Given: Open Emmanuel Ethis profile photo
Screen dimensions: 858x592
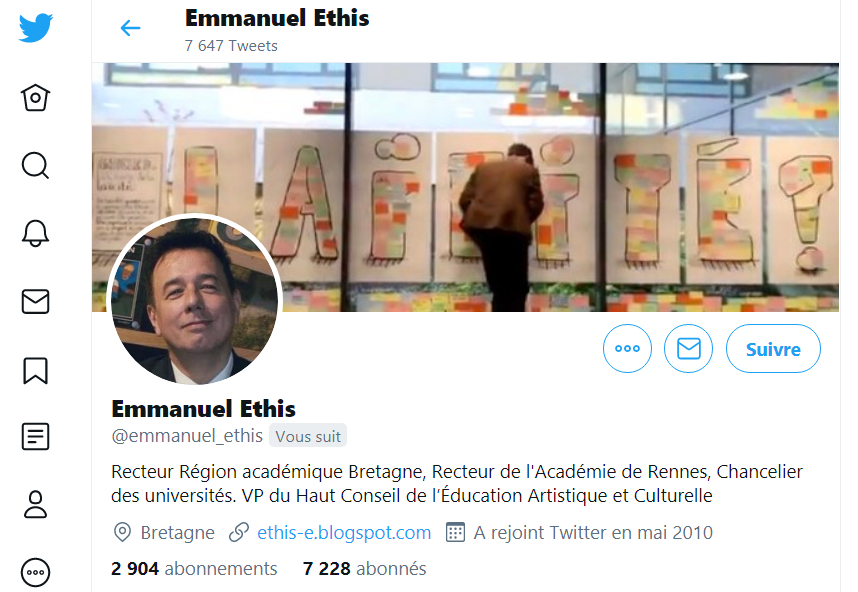Looking at the screenshot, I should coord(194,299).
